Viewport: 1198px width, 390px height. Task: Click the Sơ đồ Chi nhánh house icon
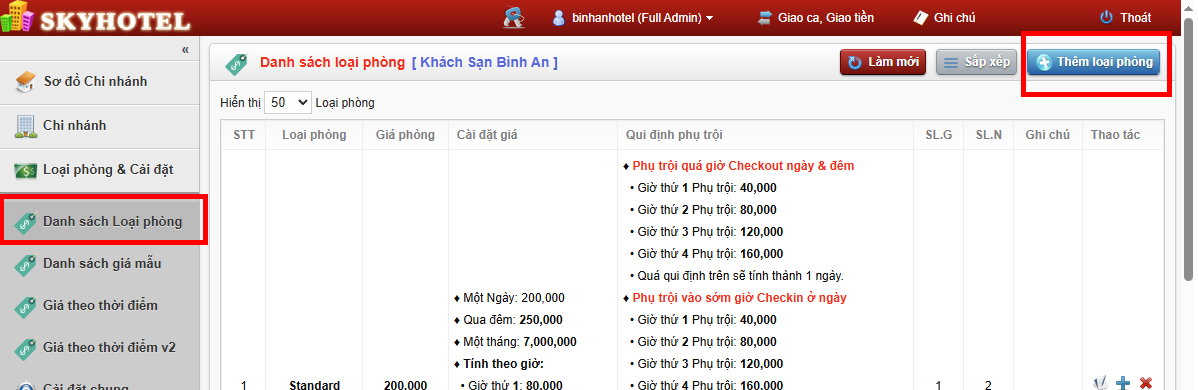point(25,82)
